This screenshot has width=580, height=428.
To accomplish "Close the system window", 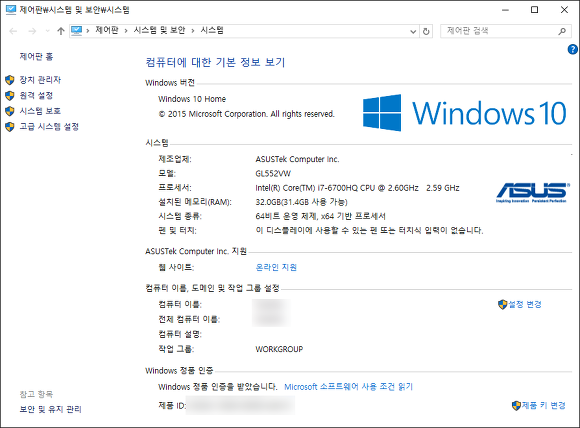I will click(564, 10).
